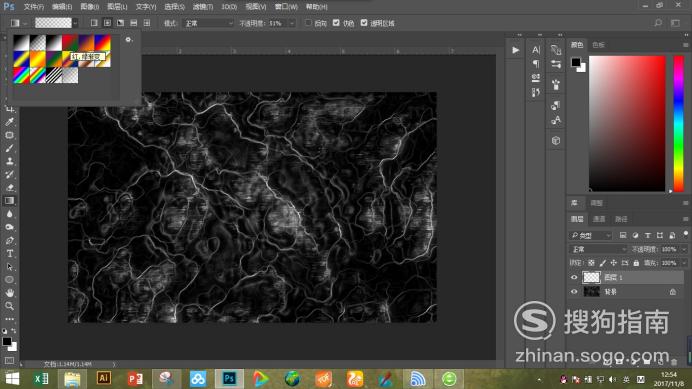Select the Type tool

coord(9,253)
